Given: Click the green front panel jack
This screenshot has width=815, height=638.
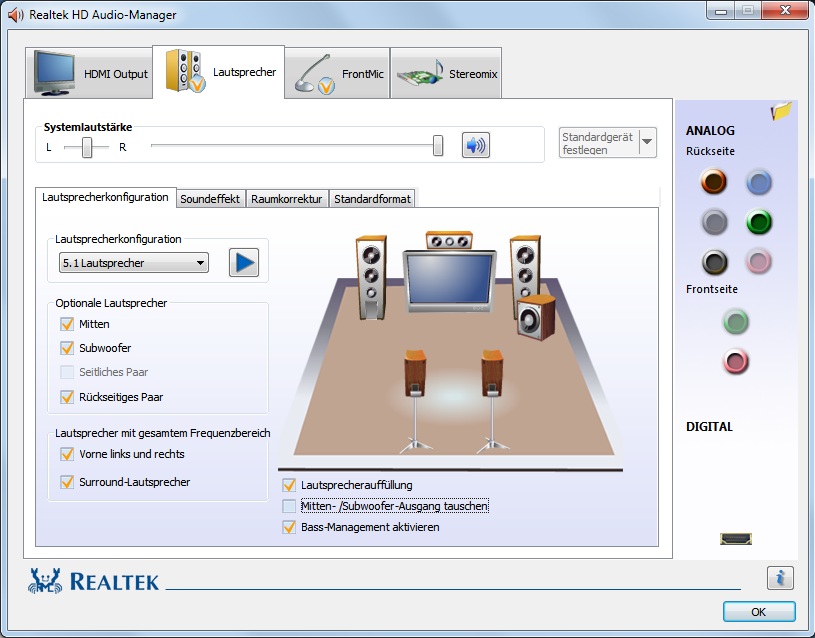Looking at the screenshot, I should (x=735, y=321).
